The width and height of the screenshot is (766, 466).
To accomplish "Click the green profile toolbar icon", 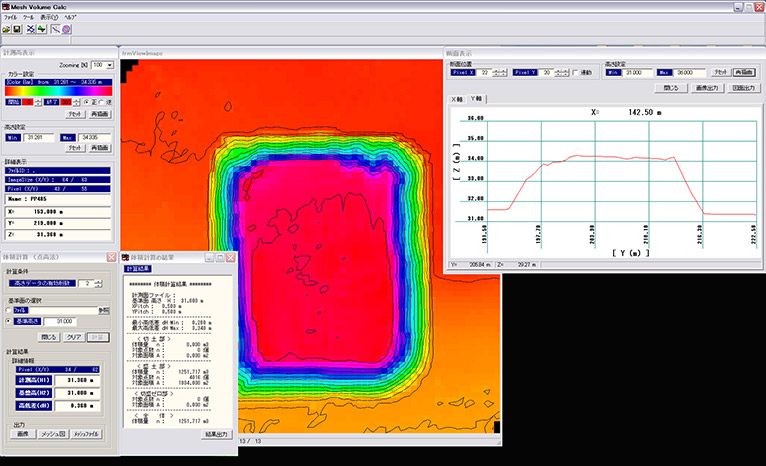I will (42, 30).
